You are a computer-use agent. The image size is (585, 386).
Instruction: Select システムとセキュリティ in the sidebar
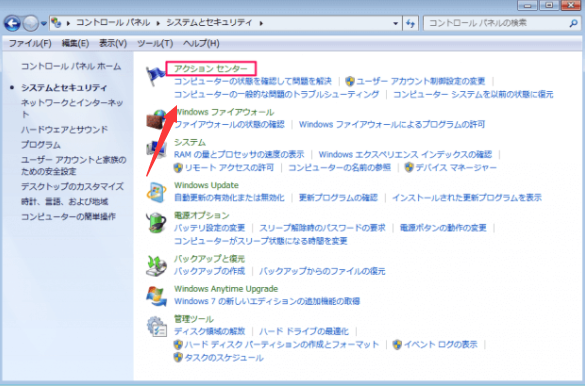coord(64,88)
